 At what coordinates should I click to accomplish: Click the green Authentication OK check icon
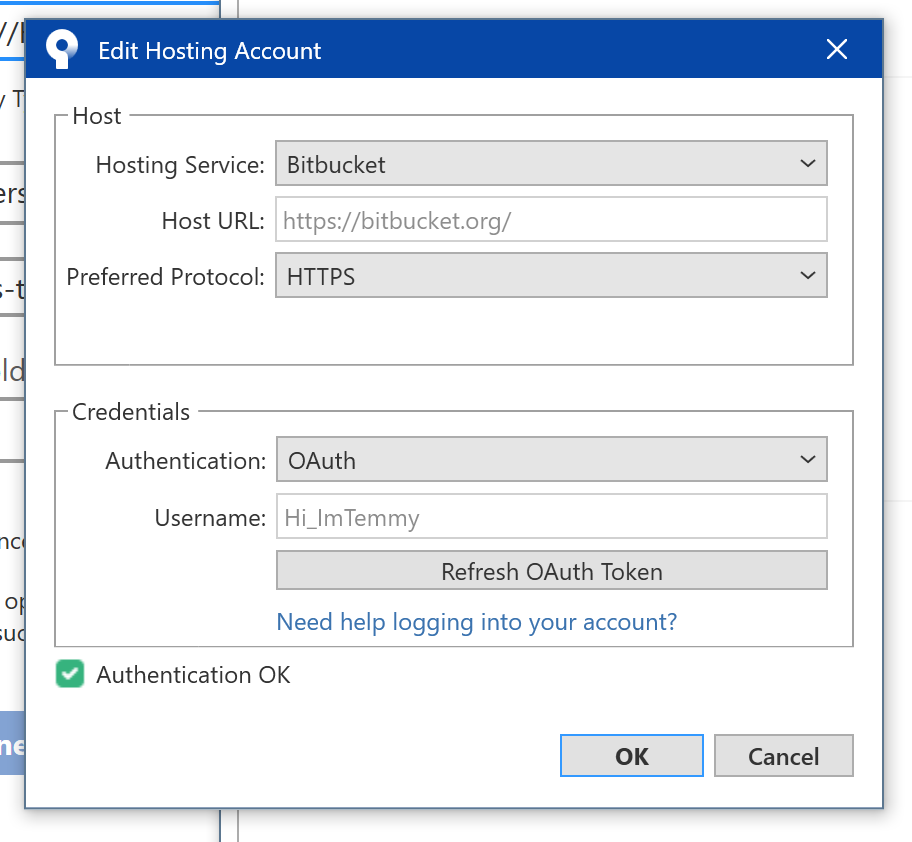pos(70,674)
